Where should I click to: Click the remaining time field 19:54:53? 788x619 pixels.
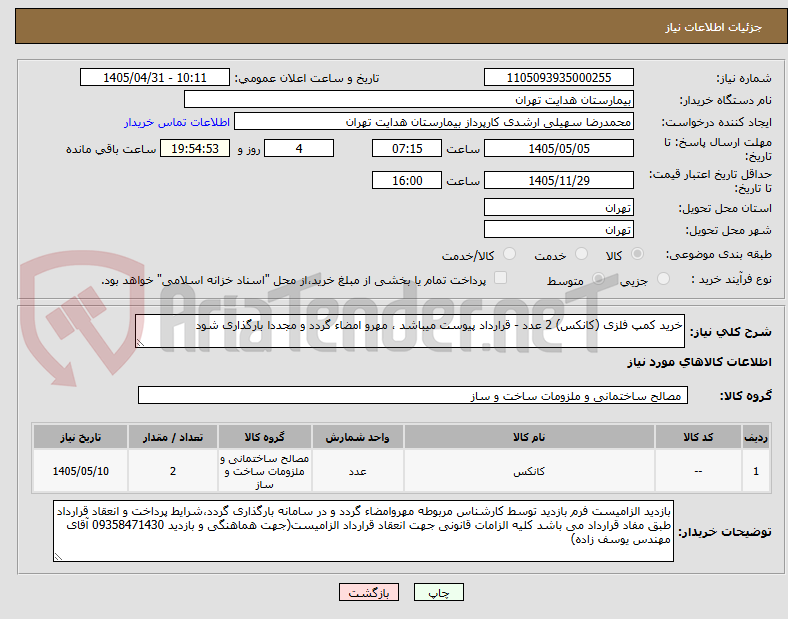(x=195, y=148)
